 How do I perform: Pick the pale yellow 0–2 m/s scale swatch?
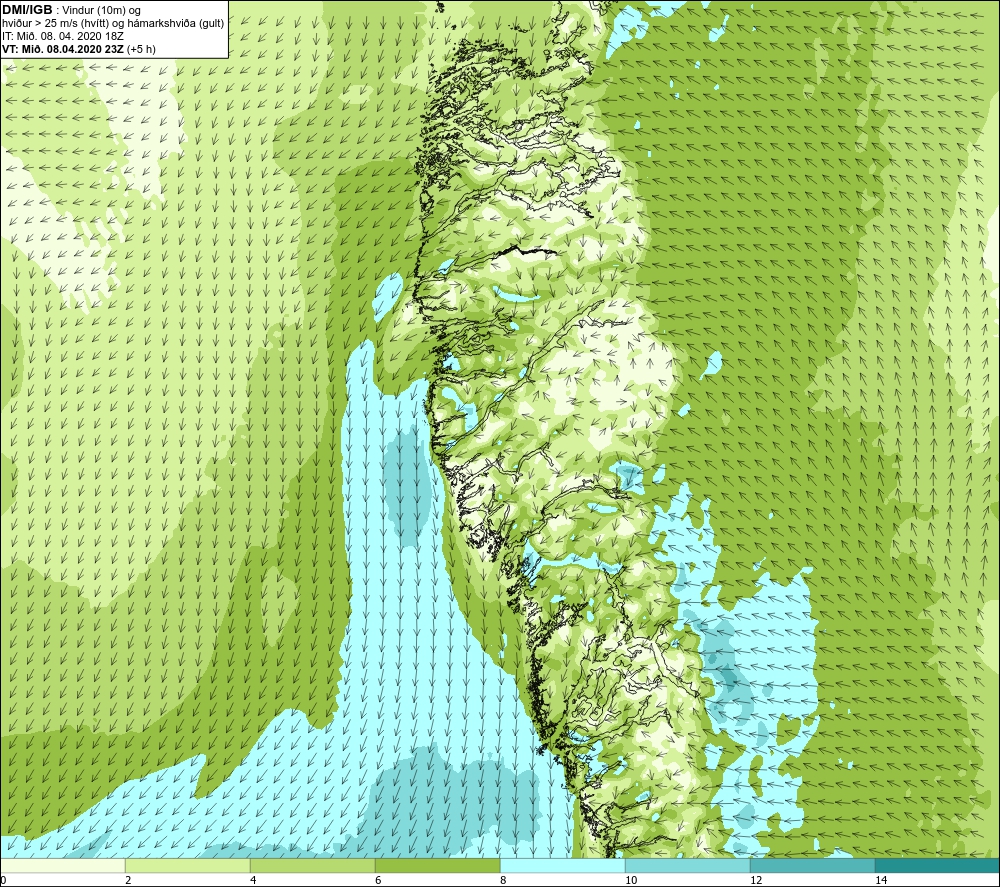[x=62, y=866]
